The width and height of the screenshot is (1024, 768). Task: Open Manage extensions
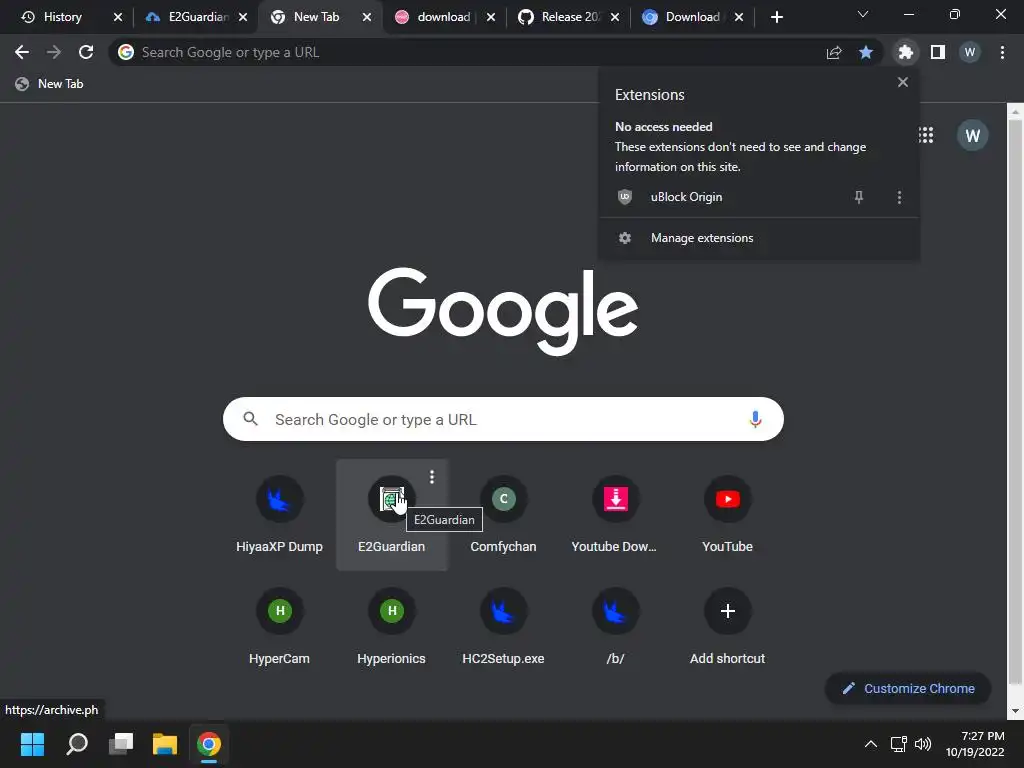758,238
